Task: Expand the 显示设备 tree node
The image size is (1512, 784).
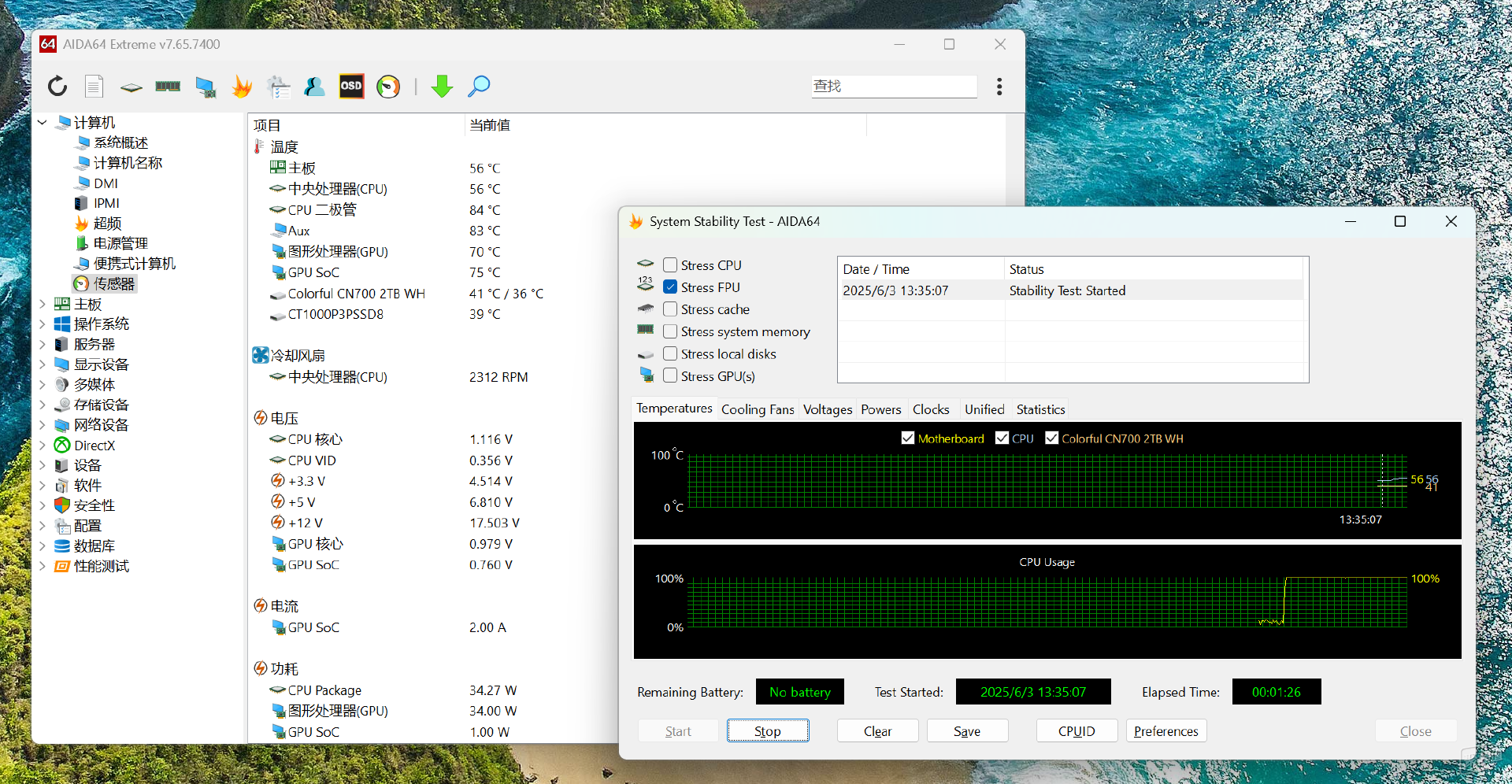Action: [43, 364]
